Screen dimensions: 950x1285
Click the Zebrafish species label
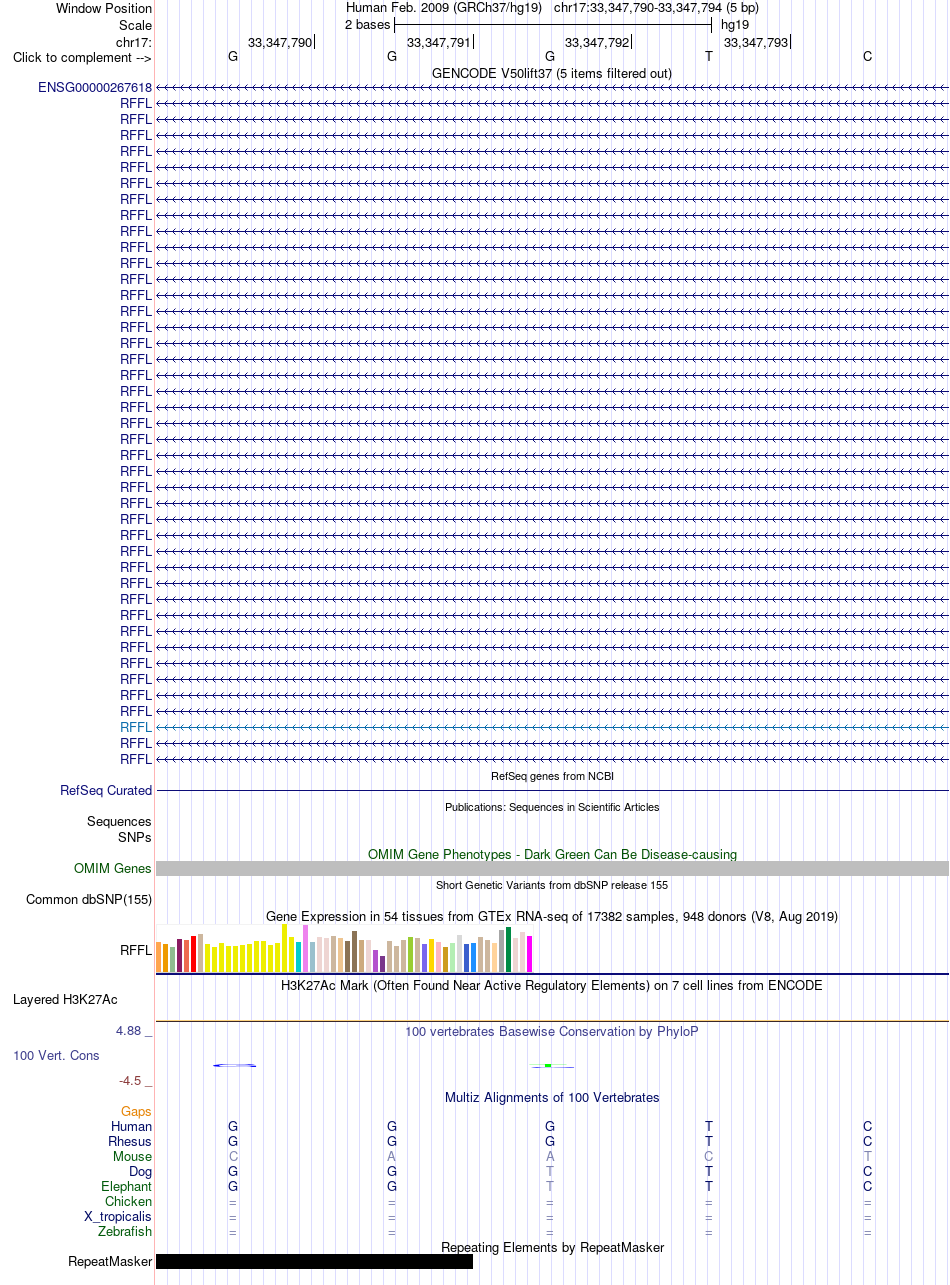point(125,1231)
